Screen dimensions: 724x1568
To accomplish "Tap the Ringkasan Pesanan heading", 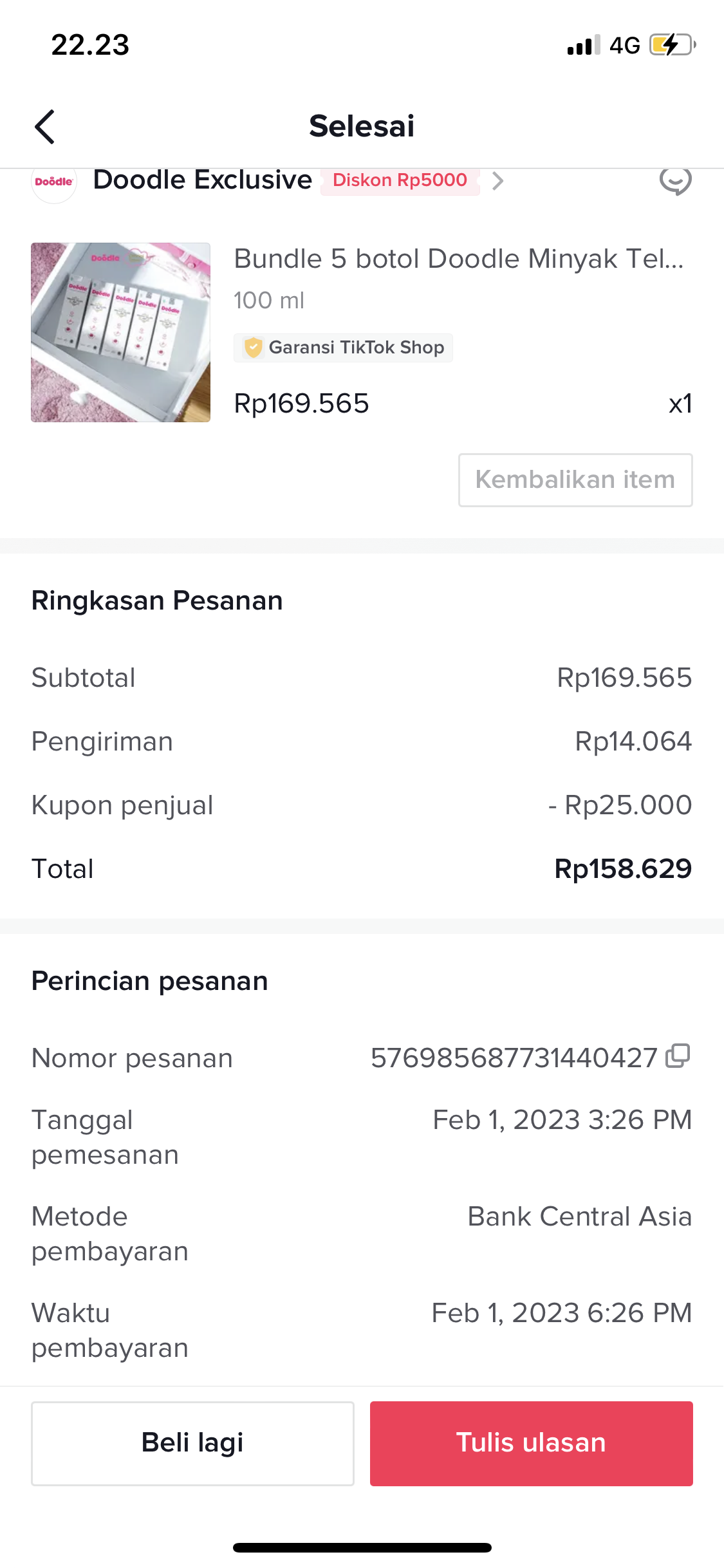I will click(157, 601).
